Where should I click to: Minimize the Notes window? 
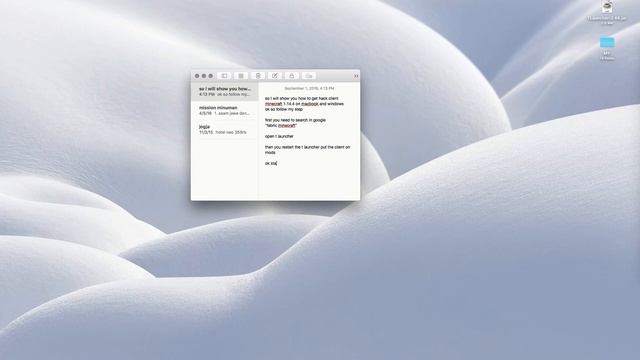(x=204, y=76)
